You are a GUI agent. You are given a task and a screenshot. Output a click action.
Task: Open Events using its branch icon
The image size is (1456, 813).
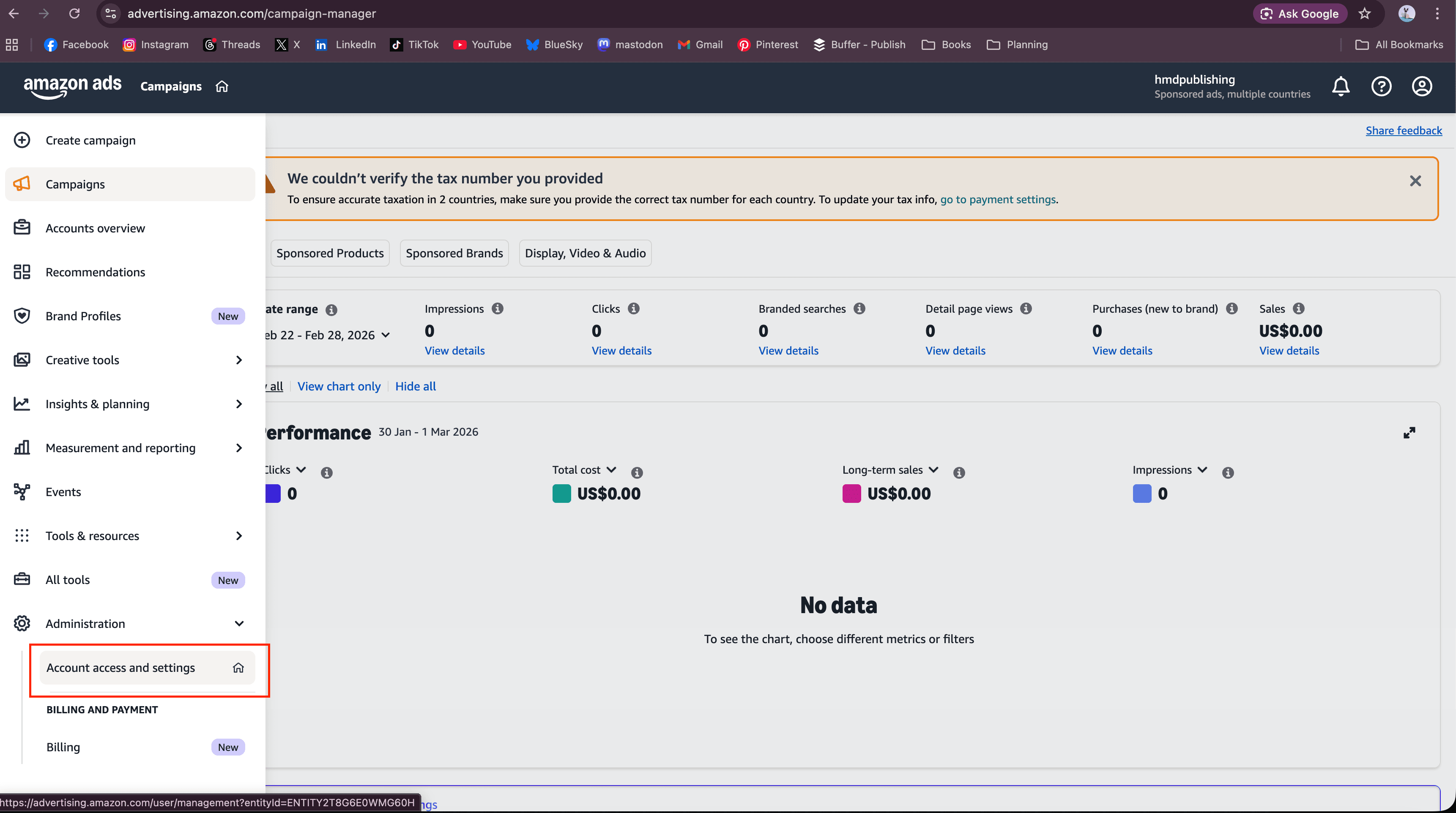coord(22,491)
